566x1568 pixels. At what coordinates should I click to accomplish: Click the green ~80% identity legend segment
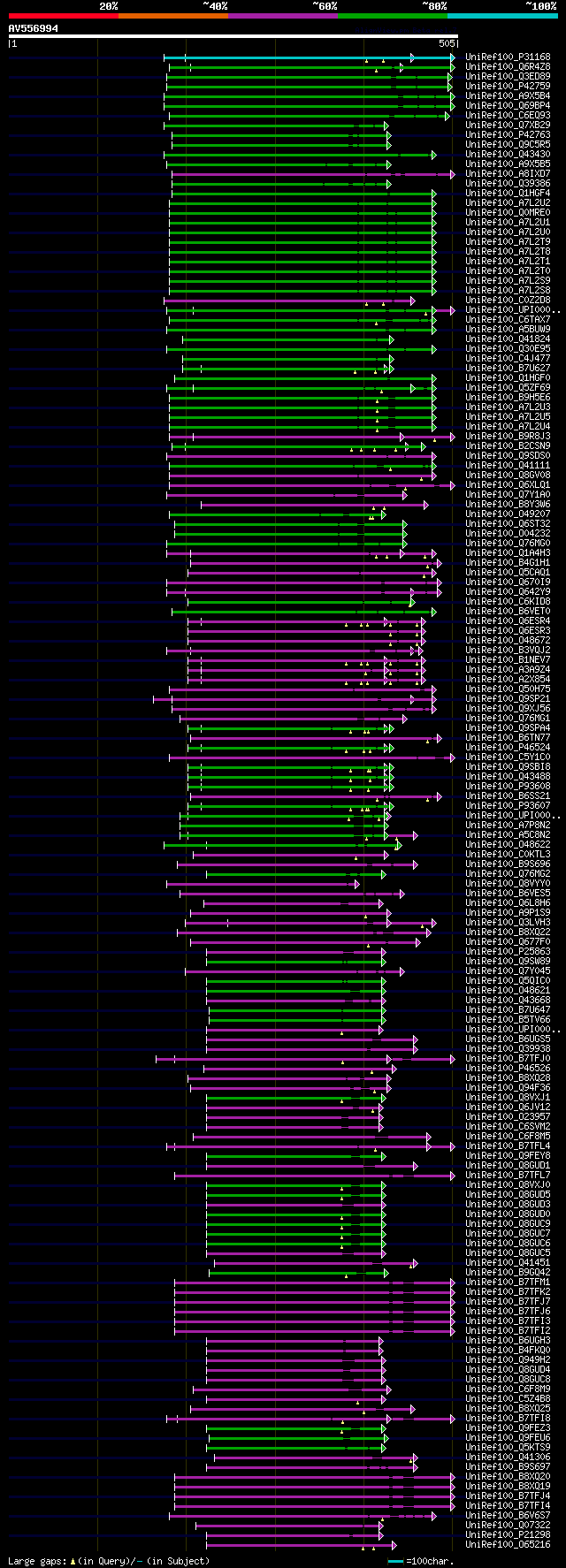393,16
